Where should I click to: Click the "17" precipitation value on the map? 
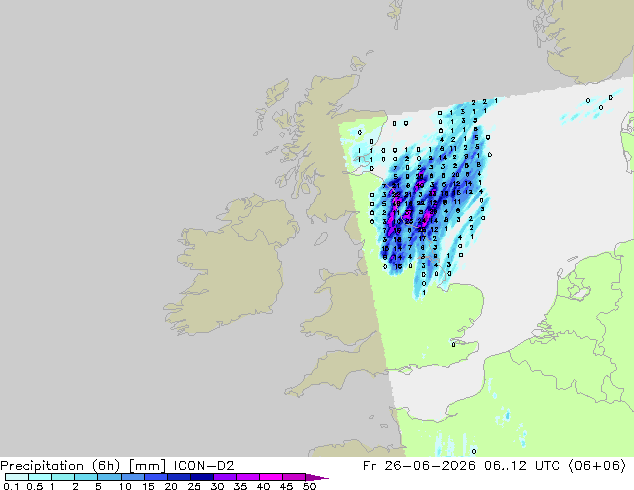[422, 239]
